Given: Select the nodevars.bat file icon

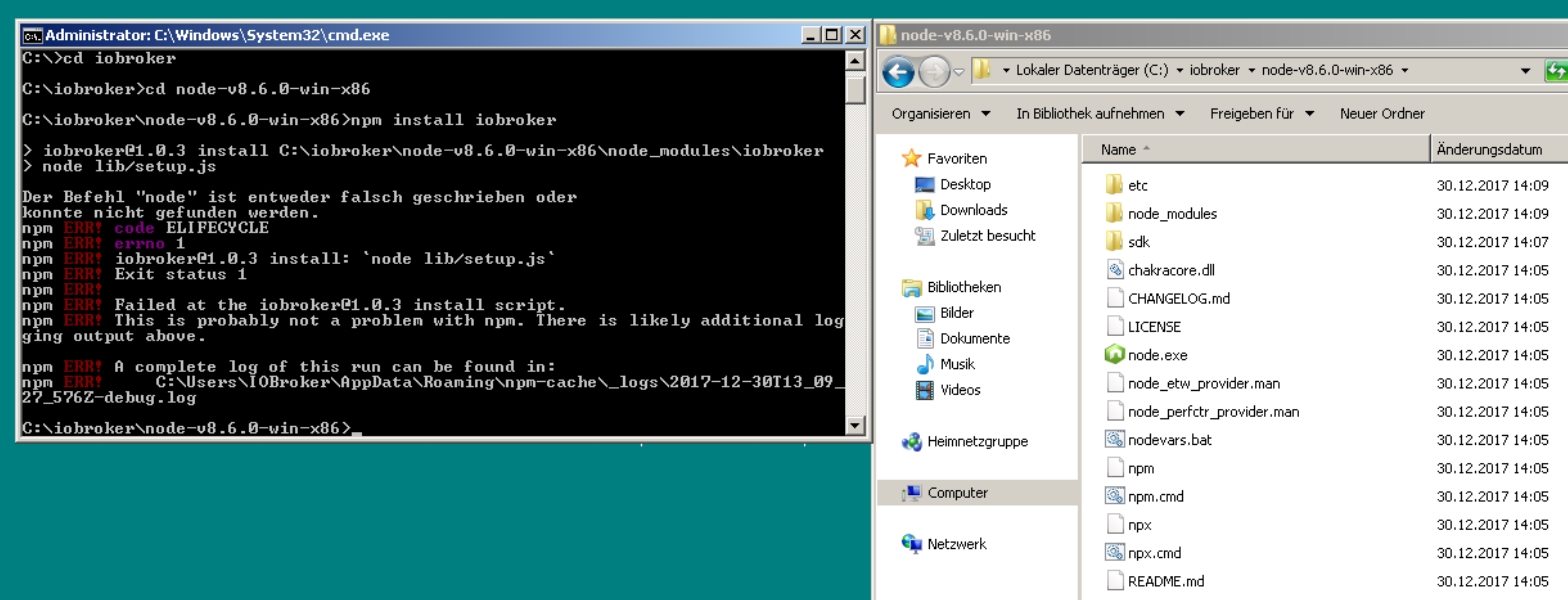Looking at the screenshot, I should [1115, 439].
